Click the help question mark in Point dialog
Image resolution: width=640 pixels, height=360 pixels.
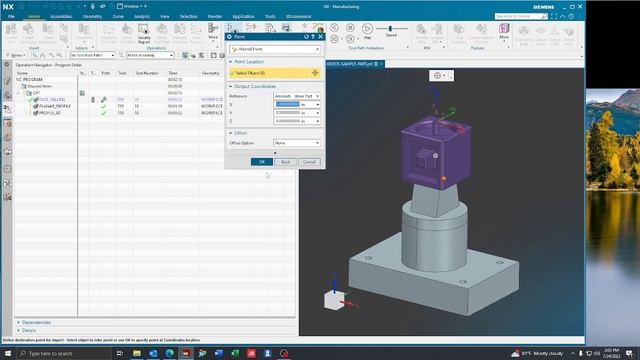coord(313,37)
